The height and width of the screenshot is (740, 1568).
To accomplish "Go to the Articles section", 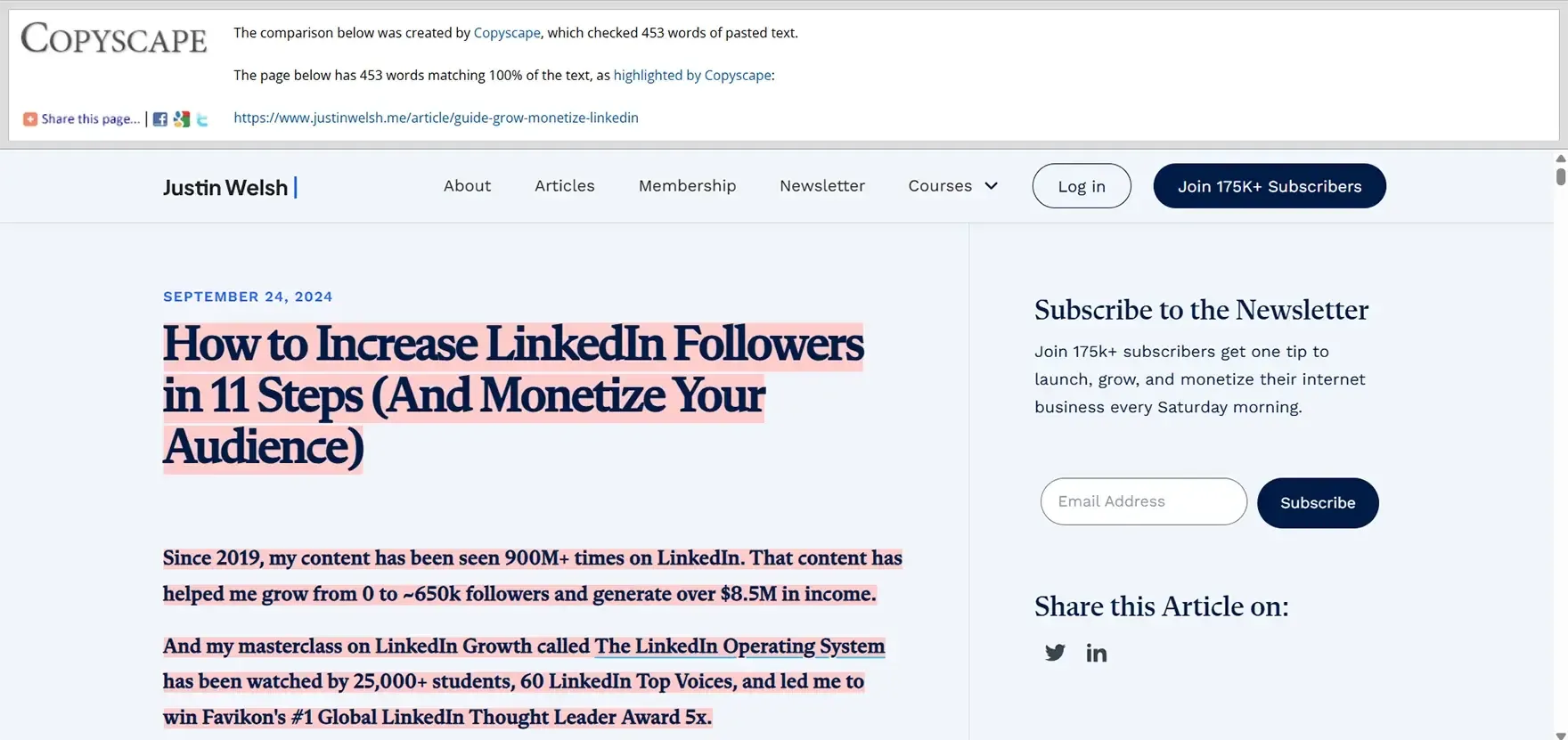I will (x=565, y=186).
